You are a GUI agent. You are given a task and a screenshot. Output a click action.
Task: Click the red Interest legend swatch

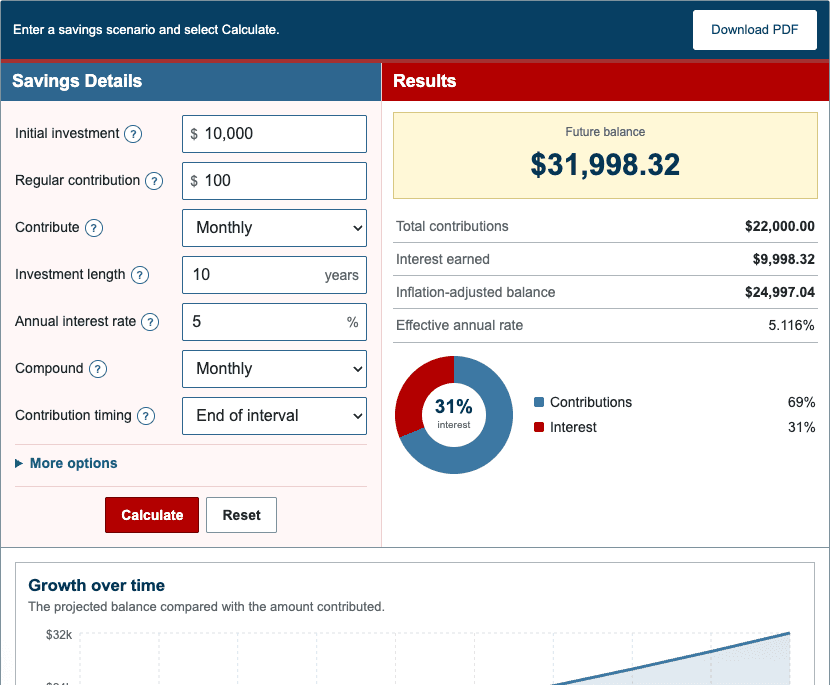pos(539,427)
